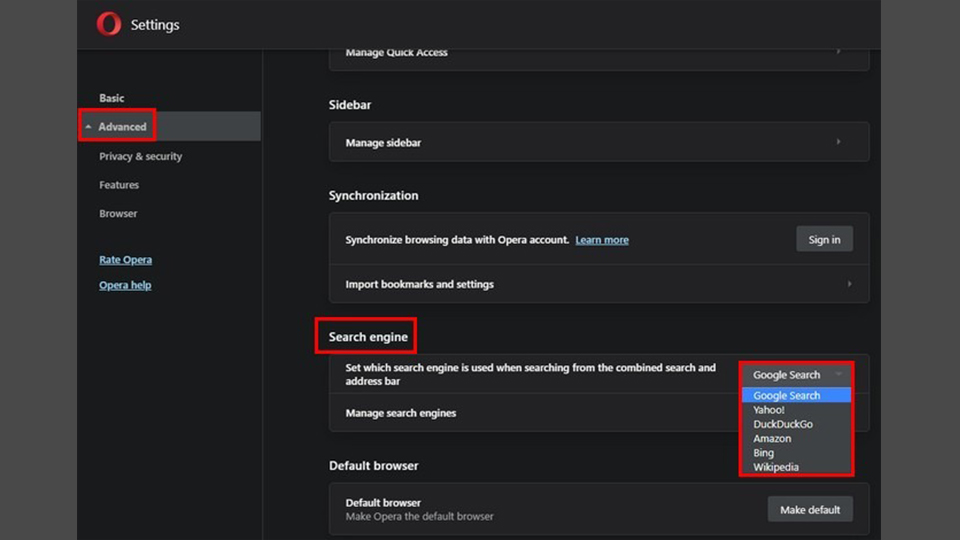The image size is (960, 540).
Task: Open Browser settings section
Action: point(118,214)
